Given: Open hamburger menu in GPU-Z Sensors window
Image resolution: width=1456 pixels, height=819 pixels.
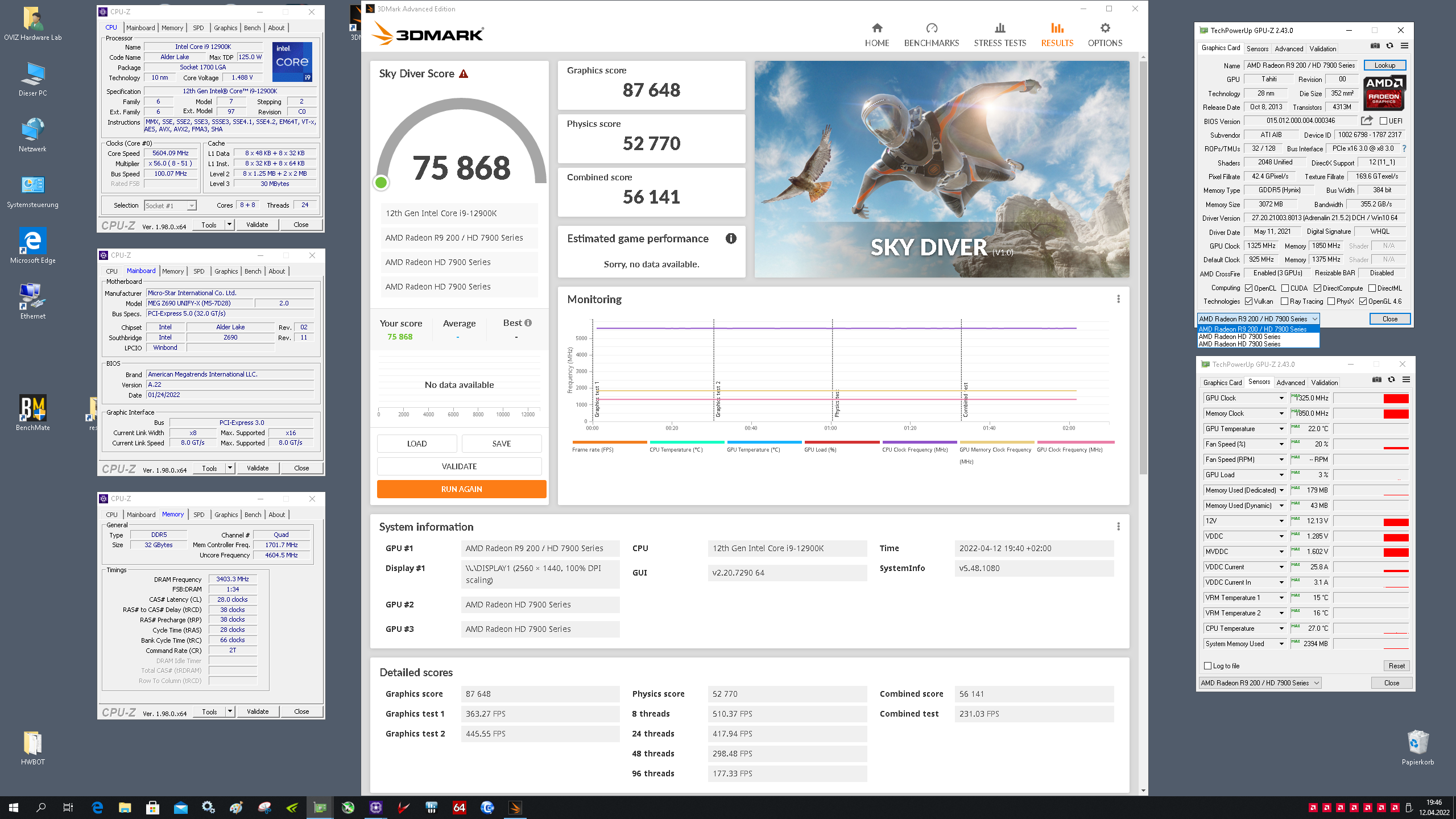Looking at the screenshot, I should pos(1406,380).
